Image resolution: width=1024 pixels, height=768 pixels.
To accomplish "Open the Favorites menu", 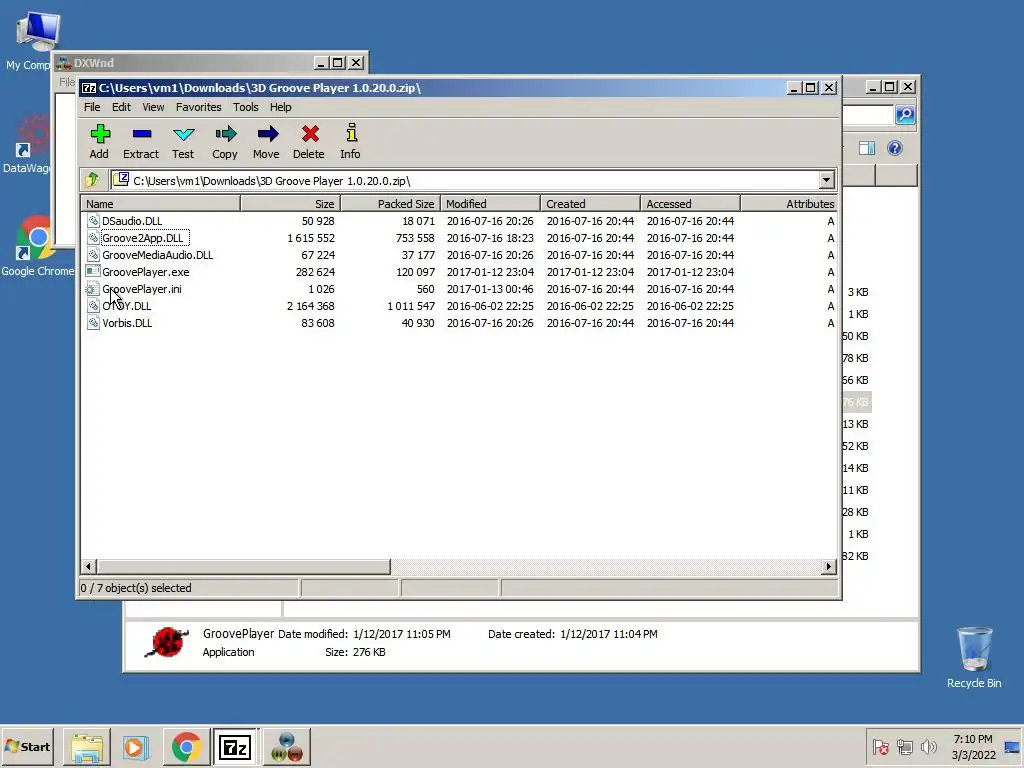I will (x=199, y=107).
